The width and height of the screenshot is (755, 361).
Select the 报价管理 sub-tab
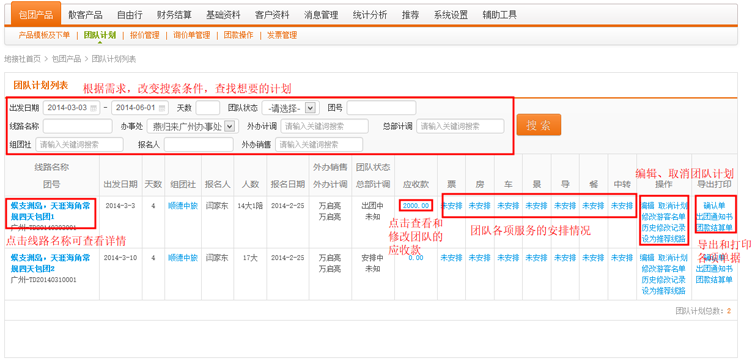[x=144, y=35]
